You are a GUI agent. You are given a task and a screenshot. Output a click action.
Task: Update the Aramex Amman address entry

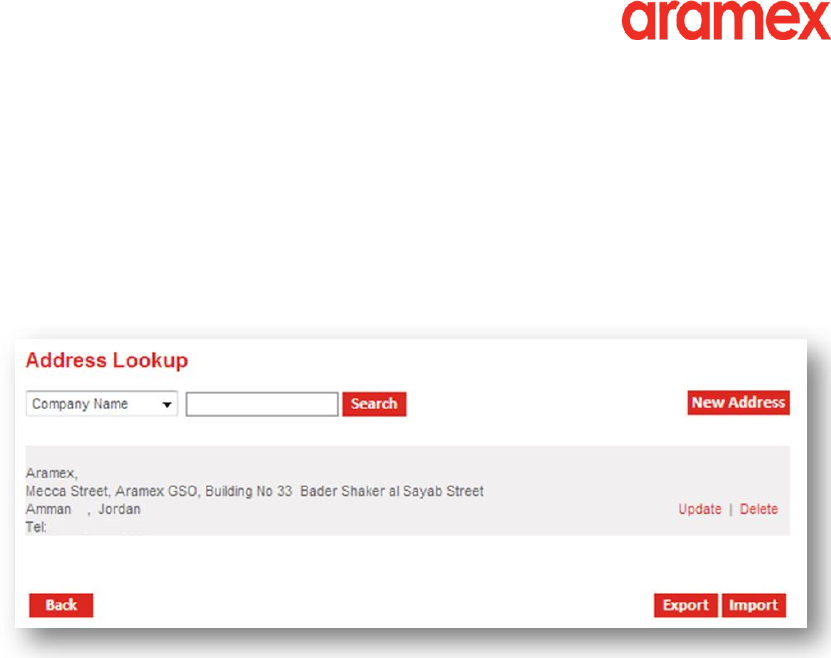700,509
